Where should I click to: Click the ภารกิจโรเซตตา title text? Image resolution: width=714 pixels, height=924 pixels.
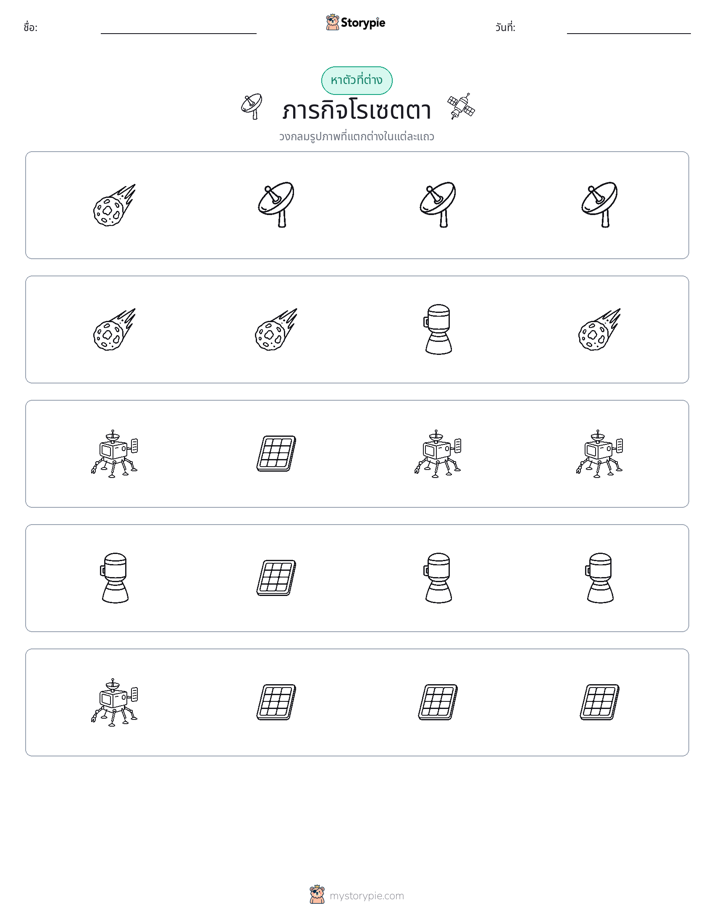356,110
